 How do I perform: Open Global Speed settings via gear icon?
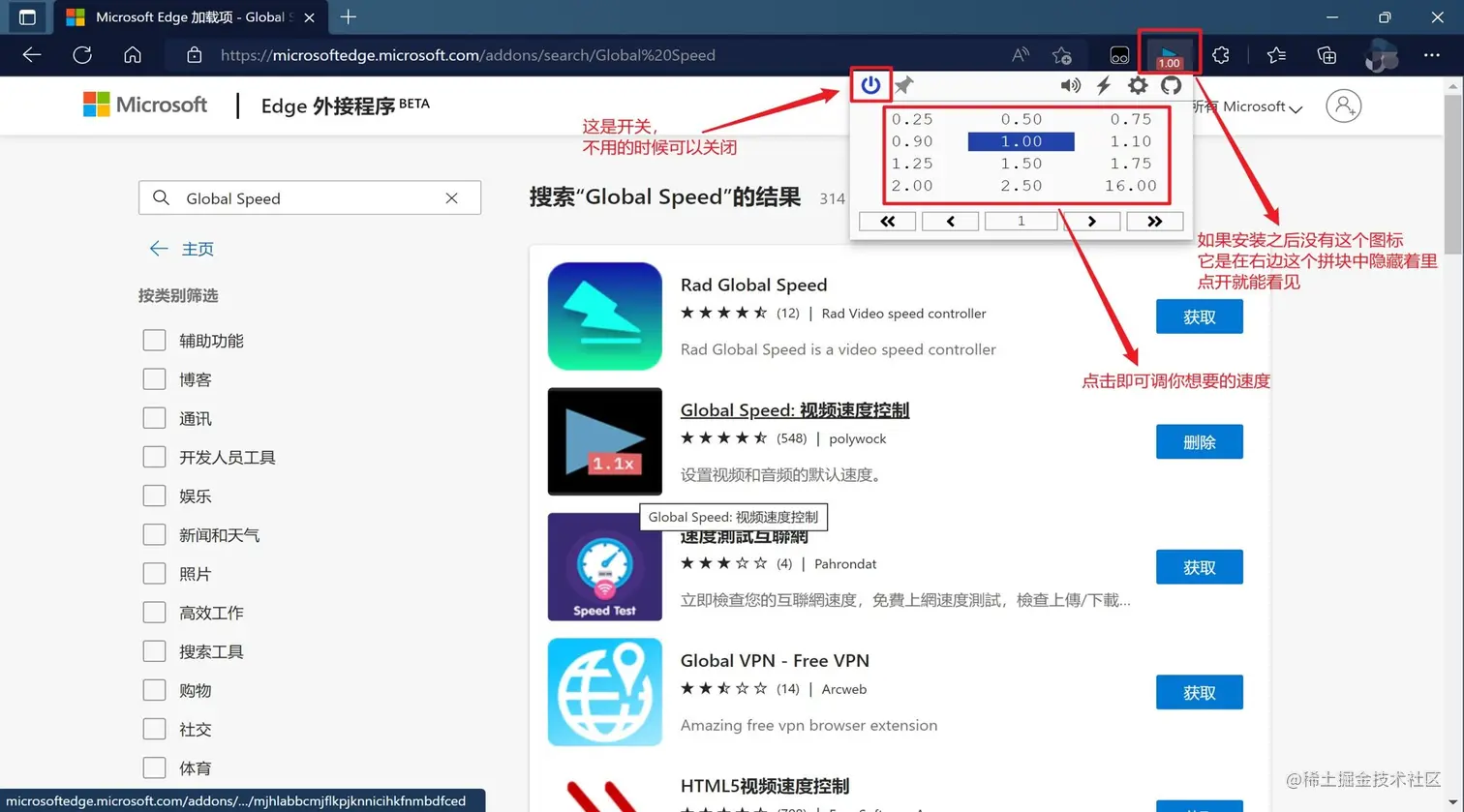point(1137,85)
